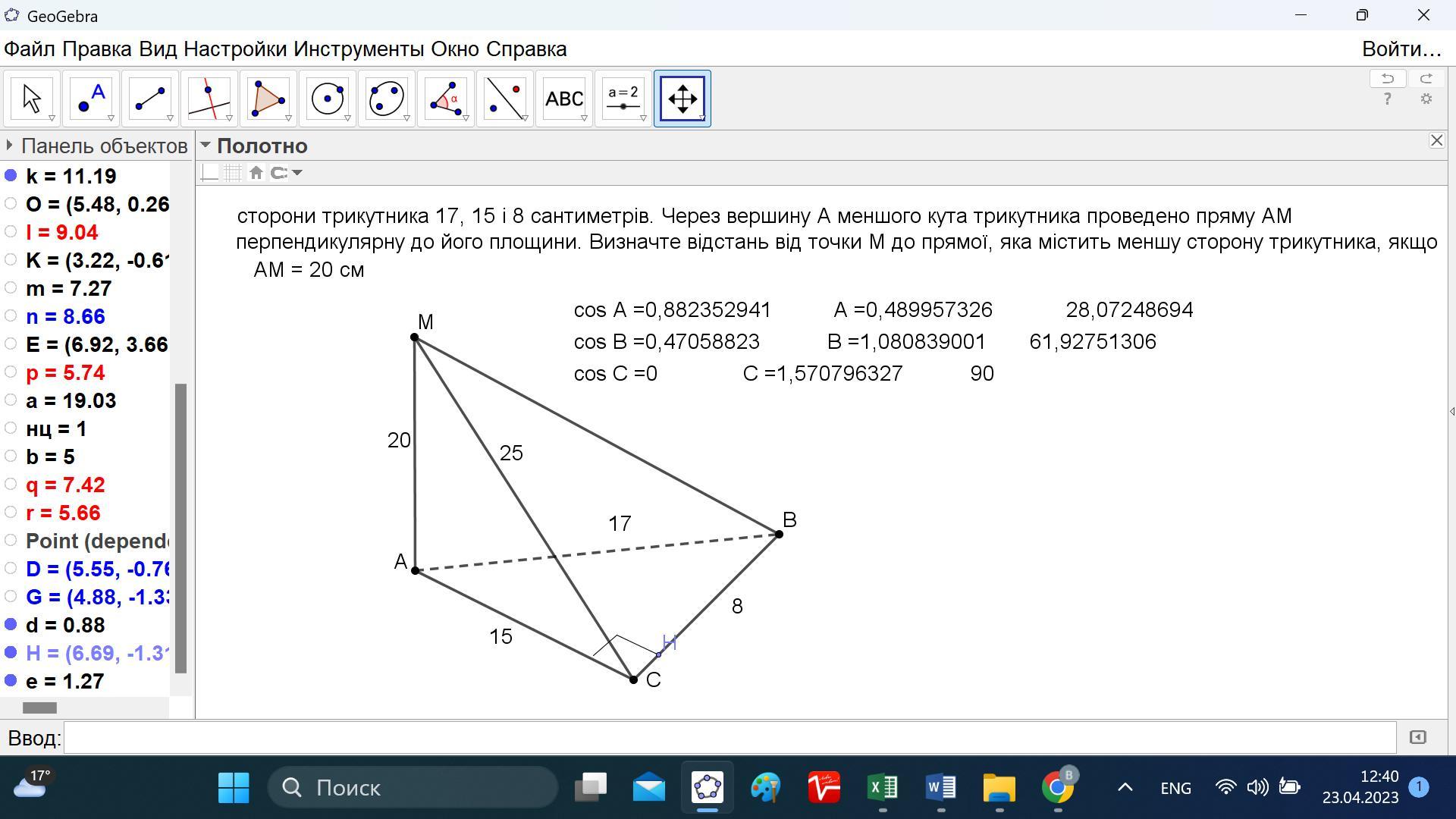This screenshot has width=1456, height=819.
Task: Choose the Line through two points tool
Action: (150, 99)
